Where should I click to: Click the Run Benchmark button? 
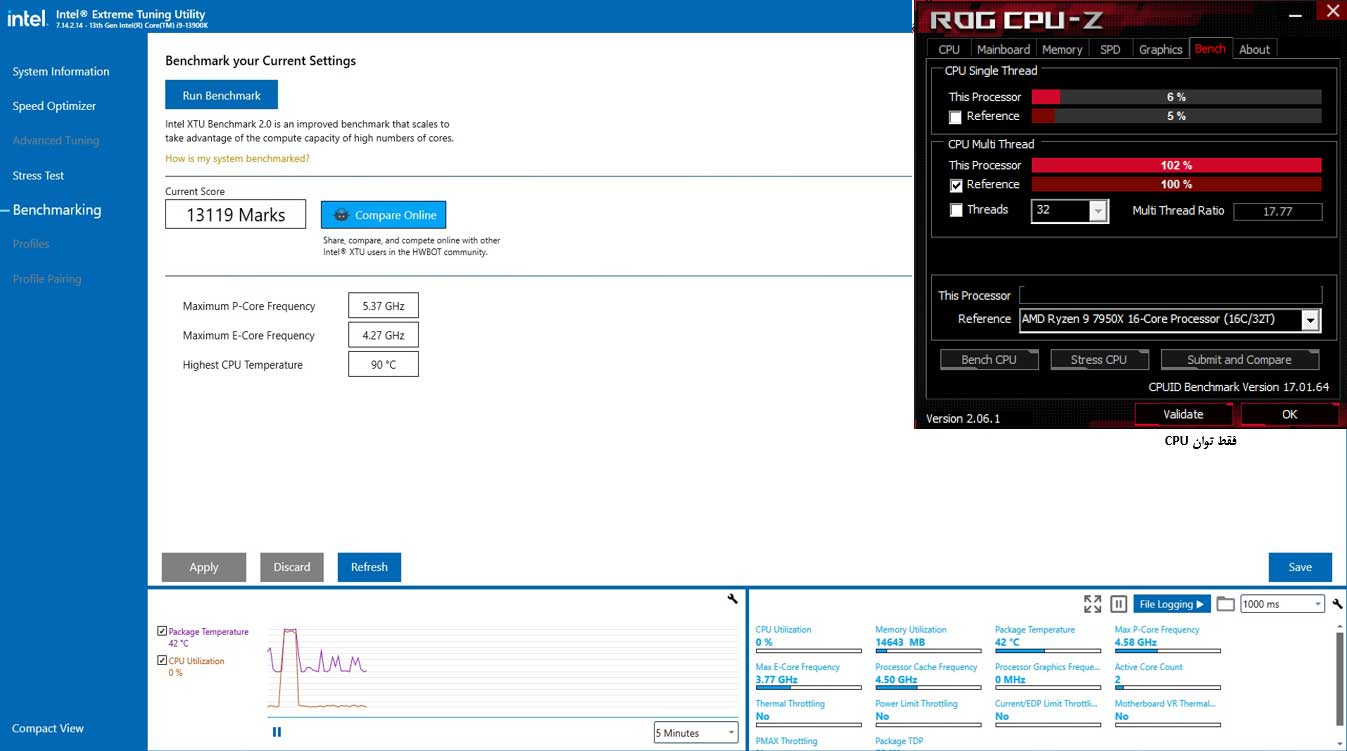(221, 96)
